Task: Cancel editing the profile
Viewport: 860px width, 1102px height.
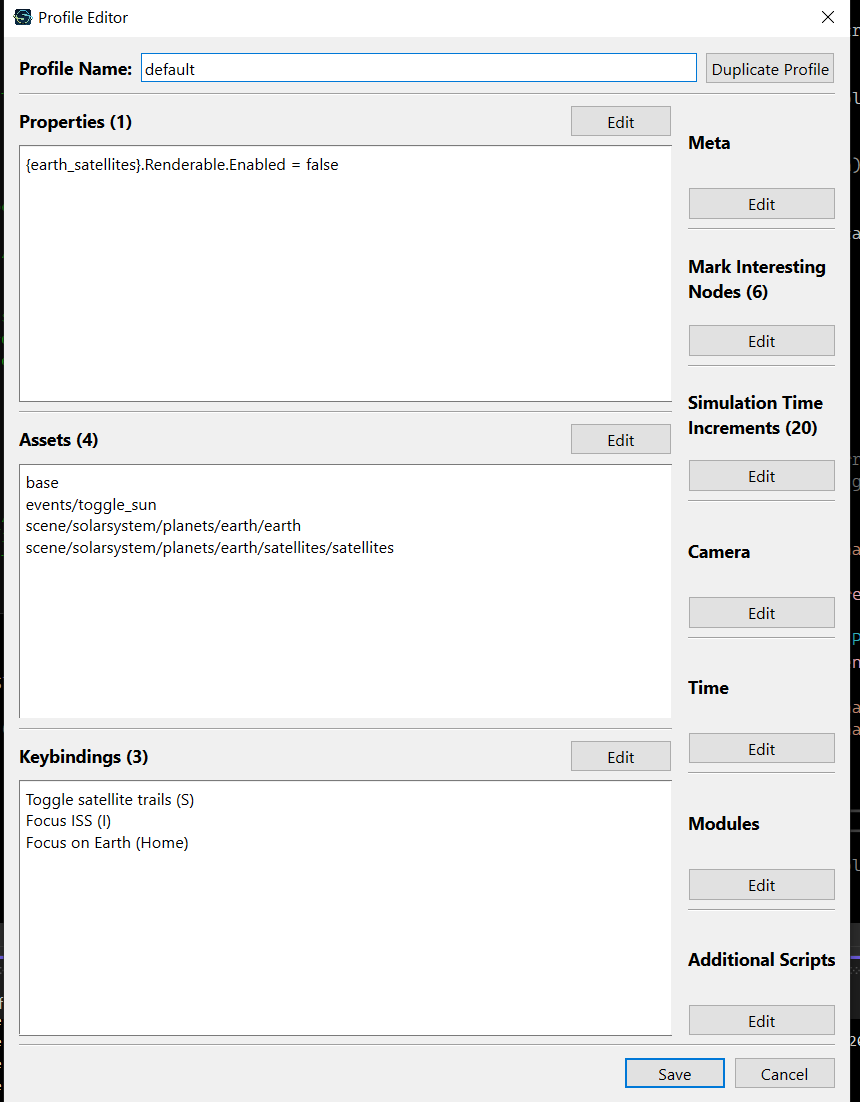Action: (784, 1072)
